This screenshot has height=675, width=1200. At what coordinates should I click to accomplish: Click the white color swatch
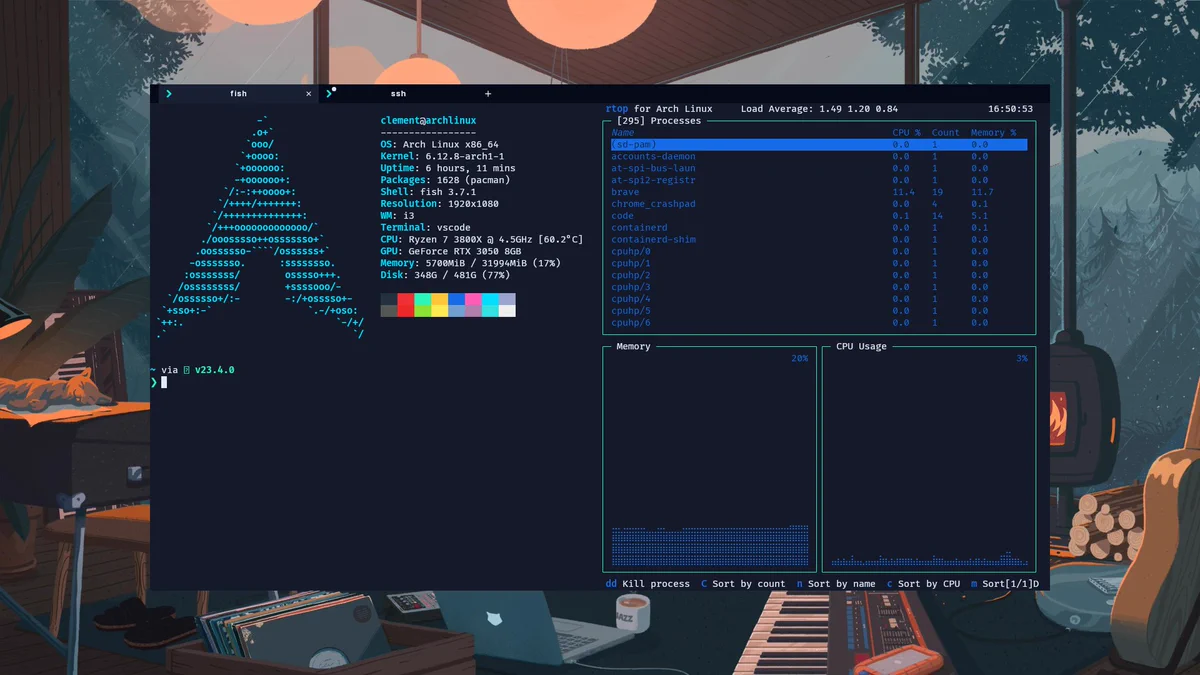(507, 311)
